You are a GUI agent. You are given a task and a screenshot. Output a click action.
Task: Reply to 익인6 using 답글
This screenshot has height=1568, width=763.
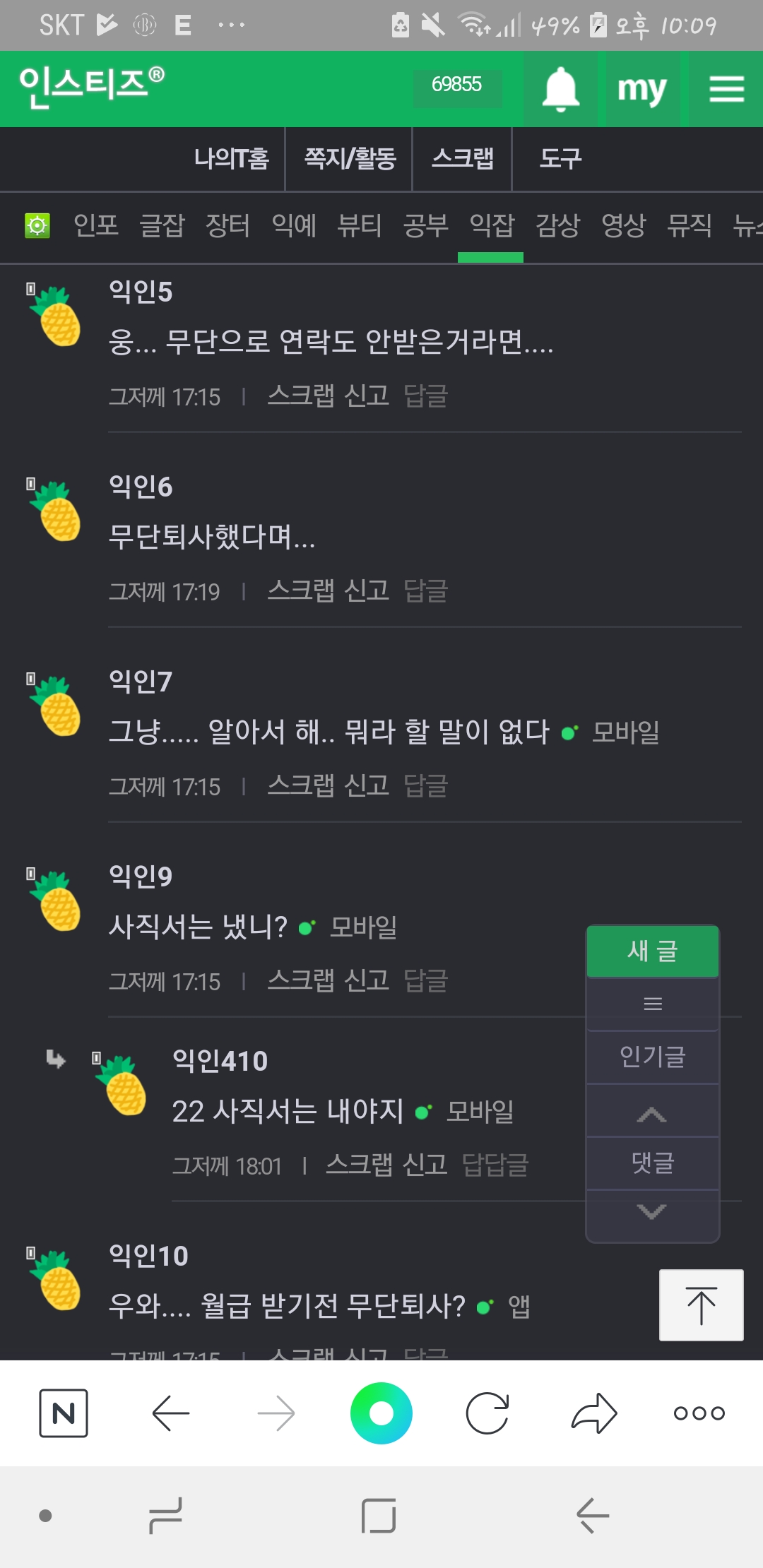pos(426,590)
